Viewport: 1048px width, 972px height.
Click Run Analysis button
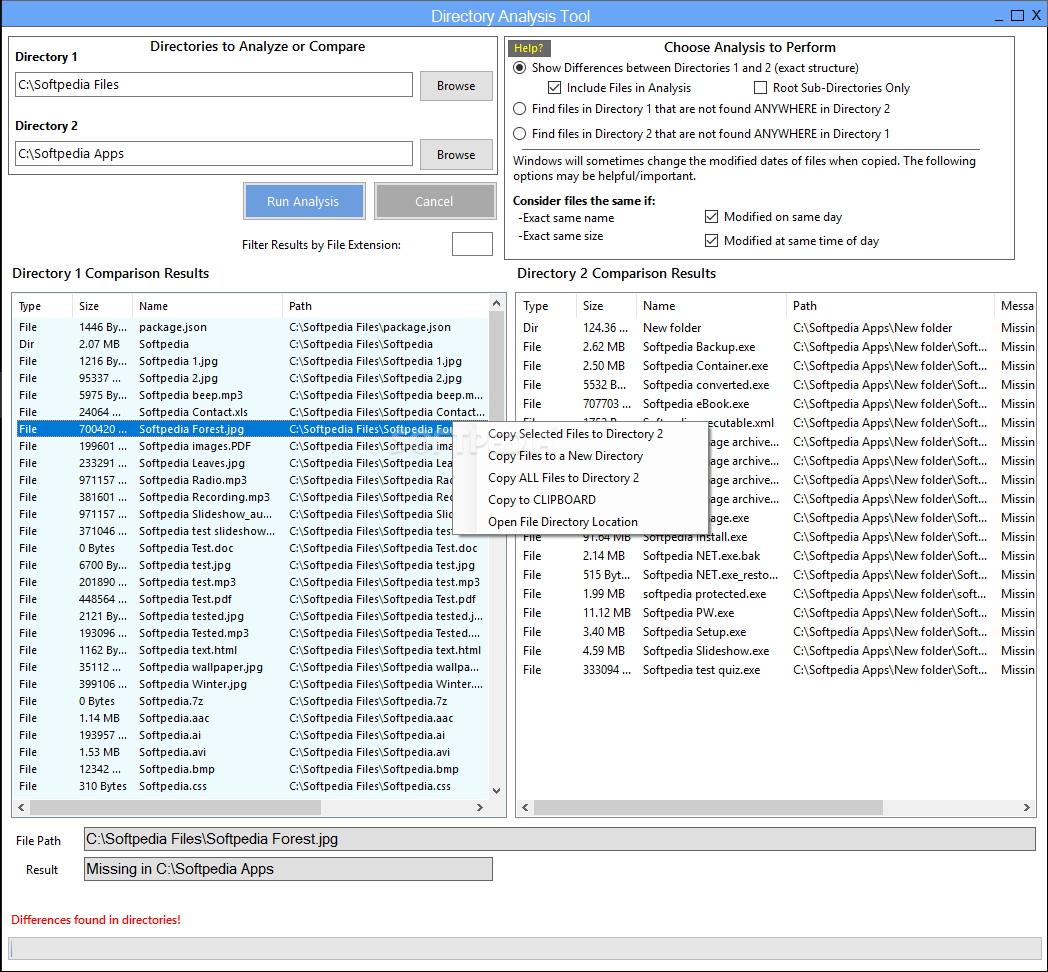(303, 201)
